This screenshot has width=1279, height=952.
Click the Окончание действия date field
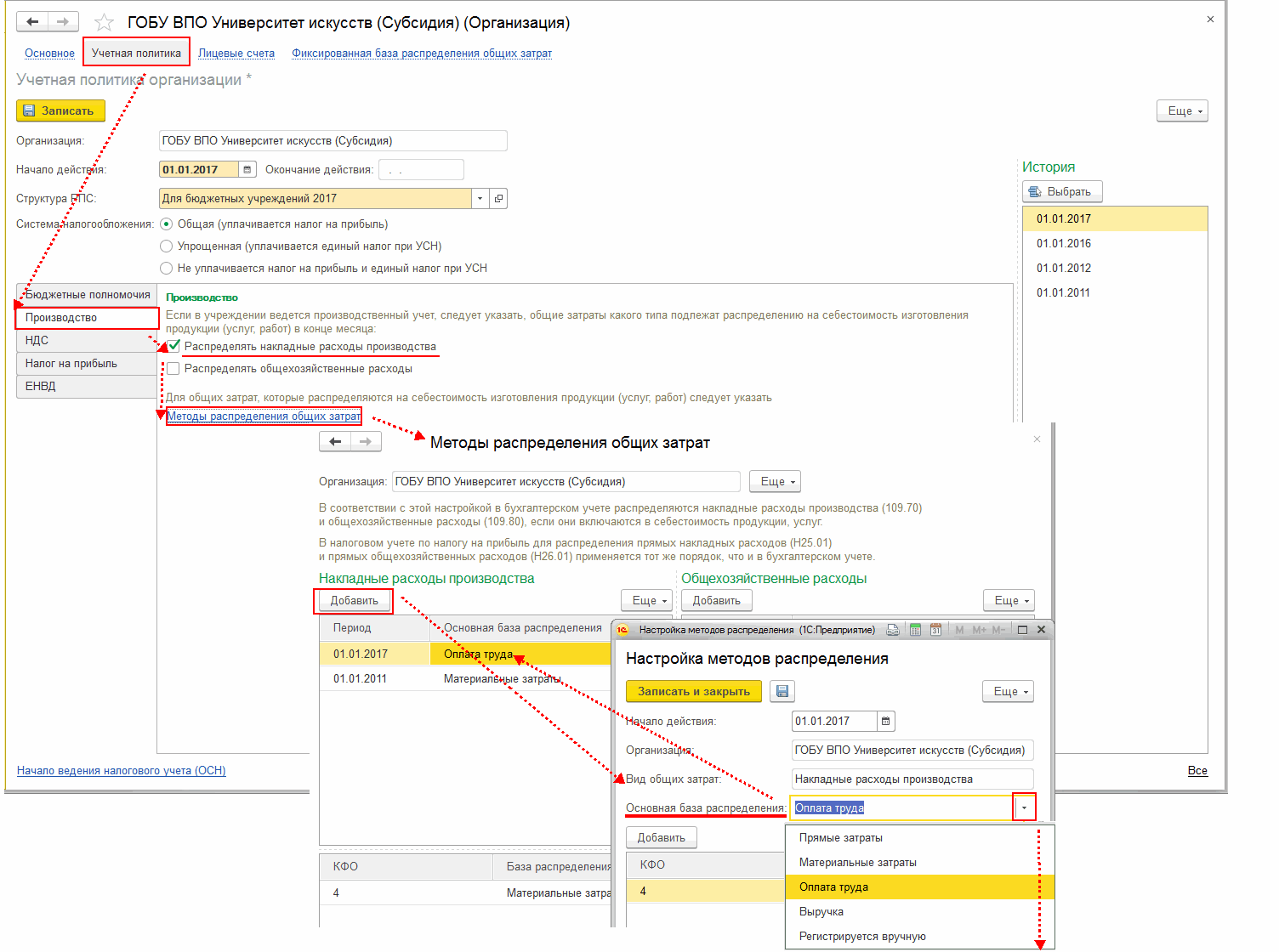click(421, 170)
